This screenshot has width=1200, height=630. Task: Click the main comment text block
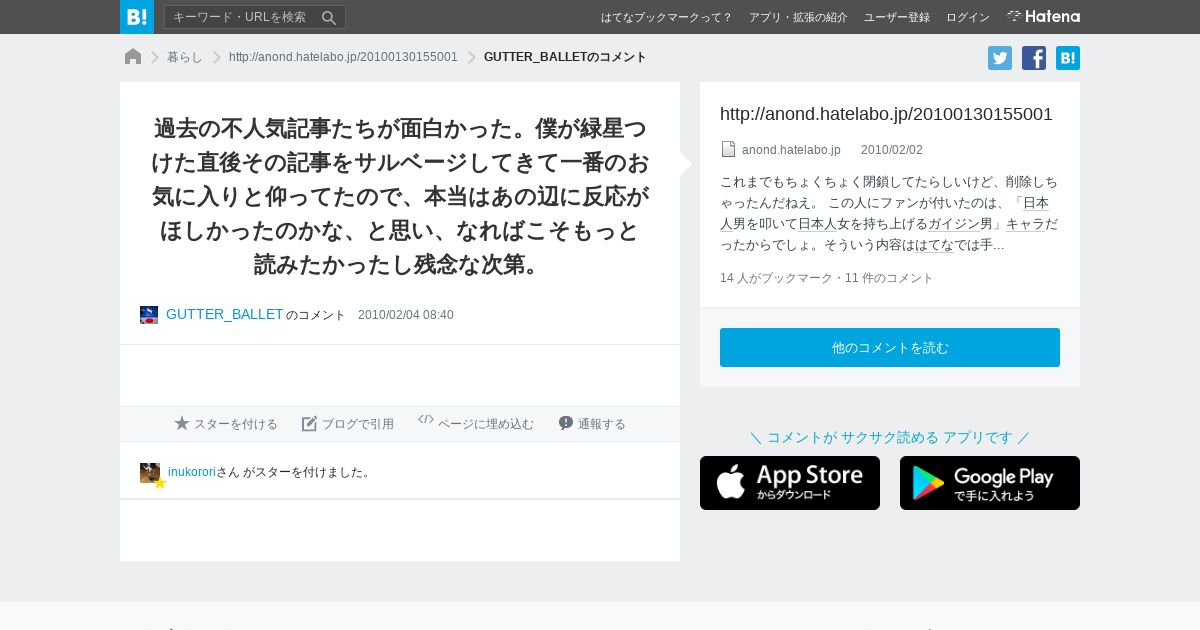pyautogui.click(x=400, y=197)
